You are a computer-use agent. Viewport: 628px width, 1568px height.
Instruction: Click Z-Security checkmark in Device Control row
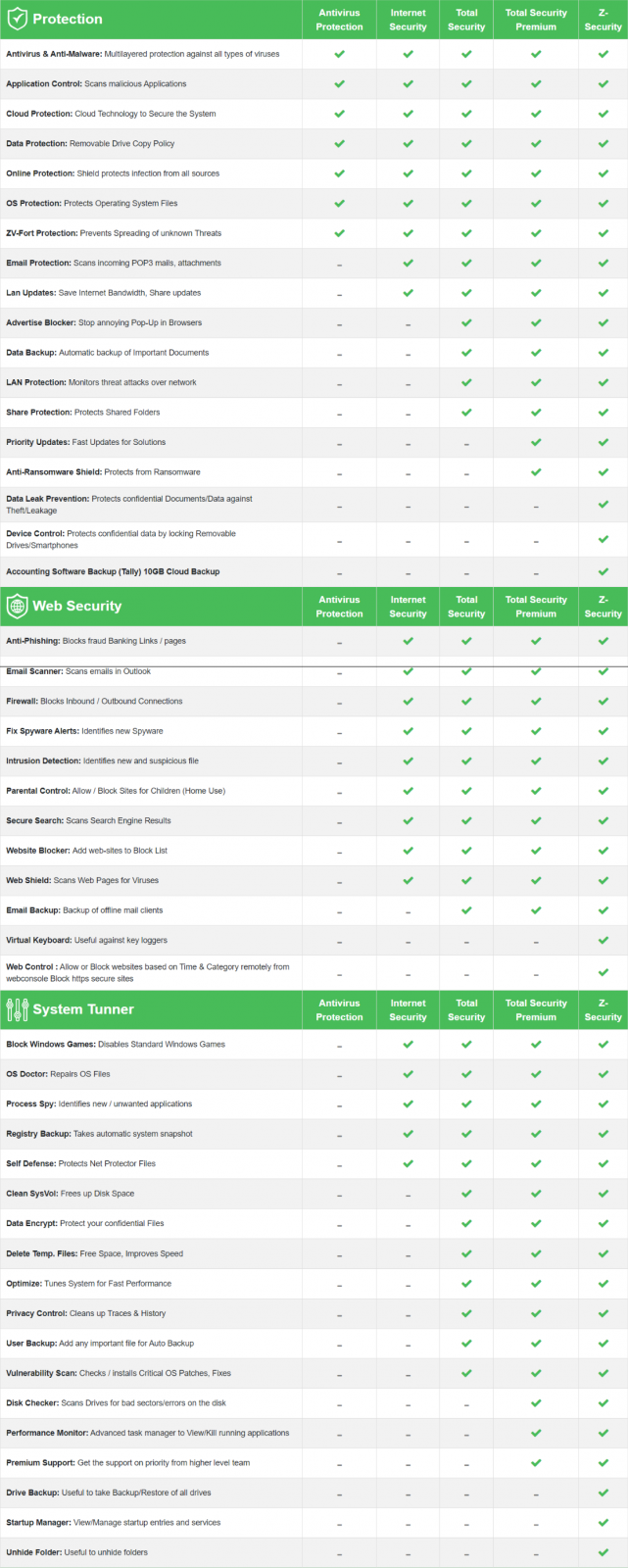tap(604, 540)
